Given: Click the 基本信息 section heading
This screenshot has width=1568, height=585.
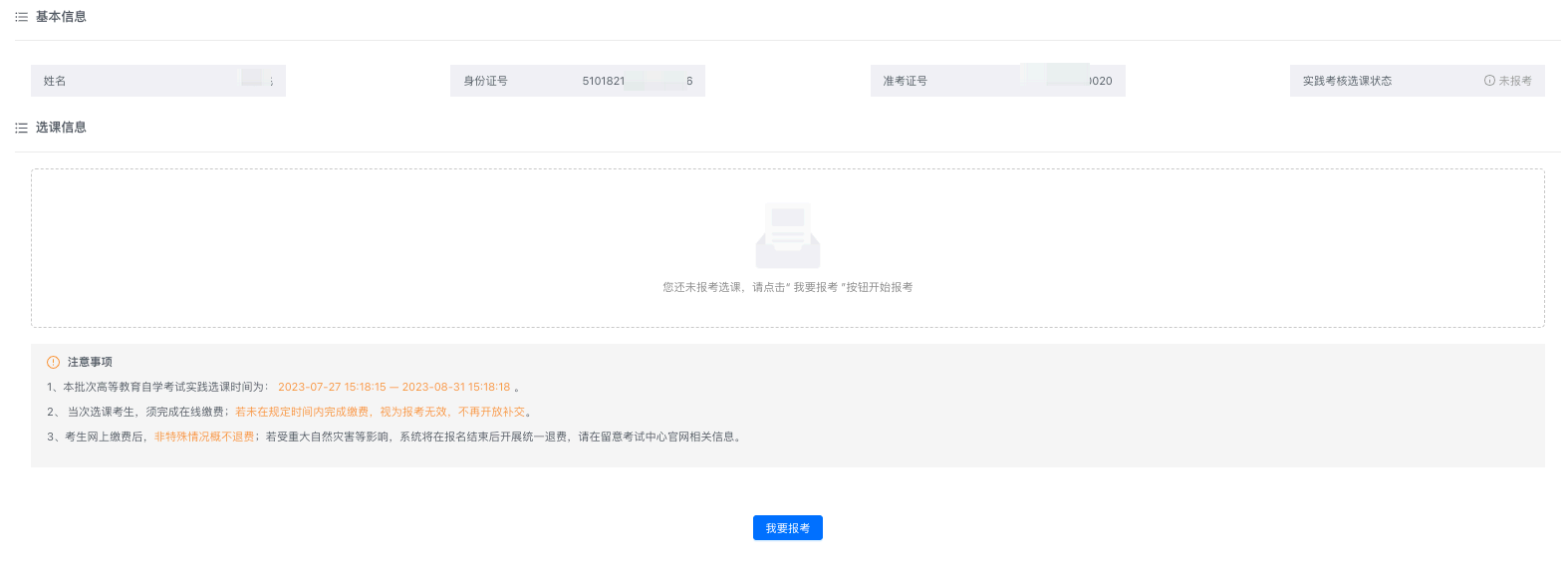Looking at the screenshot, I should click(61, 17).
